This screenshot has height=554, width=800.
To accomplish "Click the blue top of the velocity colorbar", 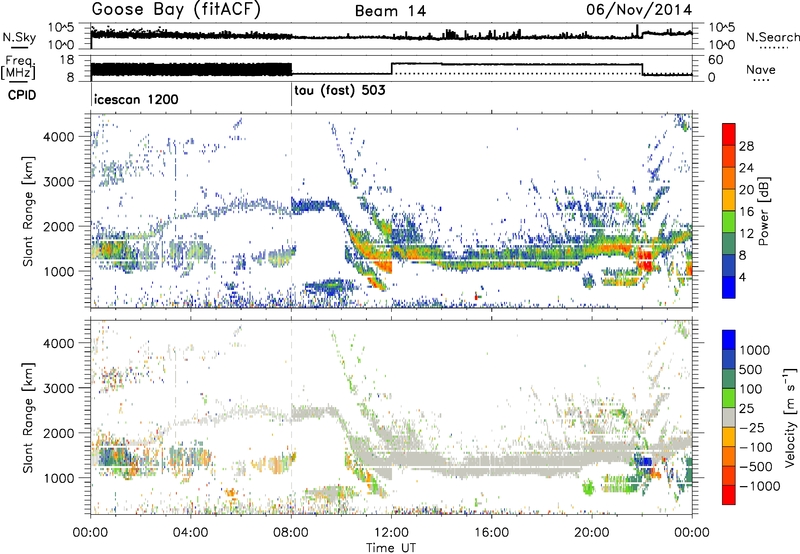I will click(x=729, y=340).
